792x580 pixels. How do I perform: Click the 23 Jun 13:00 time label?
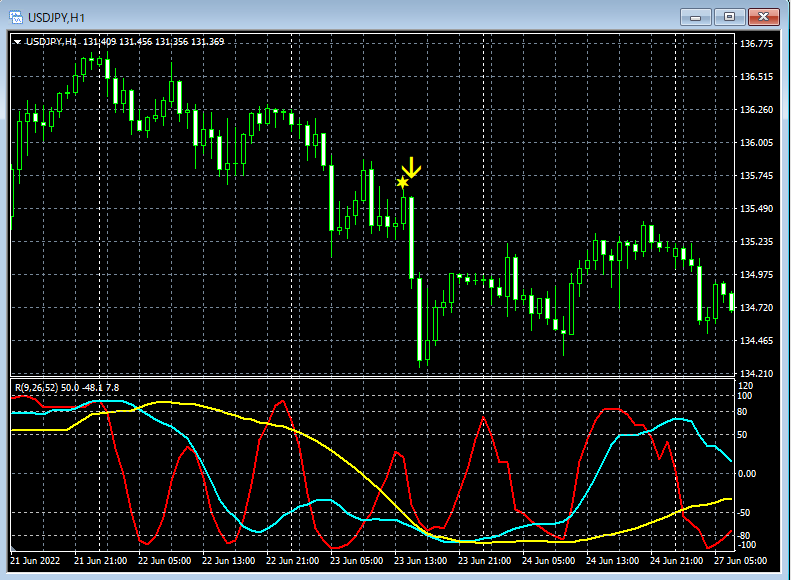[x=420, y=561]
